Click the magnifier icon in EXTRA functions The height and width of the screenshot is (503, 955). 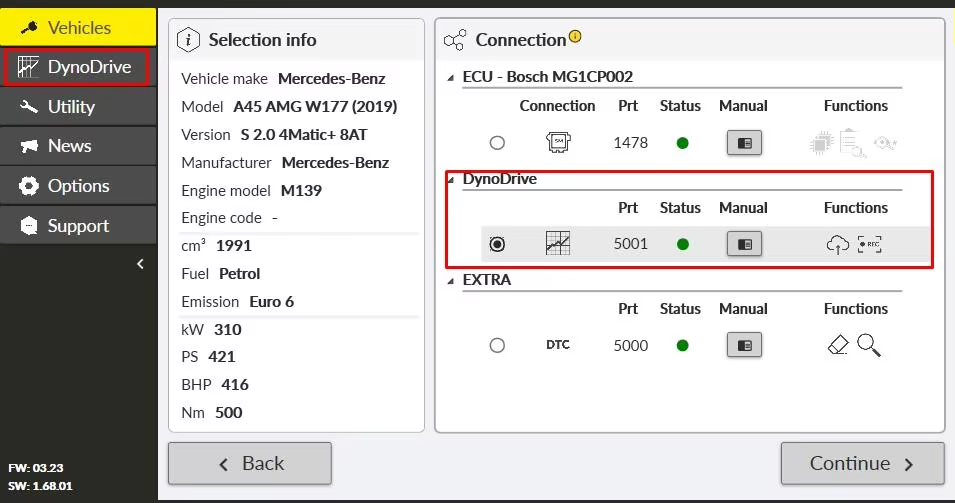point(869,345)
